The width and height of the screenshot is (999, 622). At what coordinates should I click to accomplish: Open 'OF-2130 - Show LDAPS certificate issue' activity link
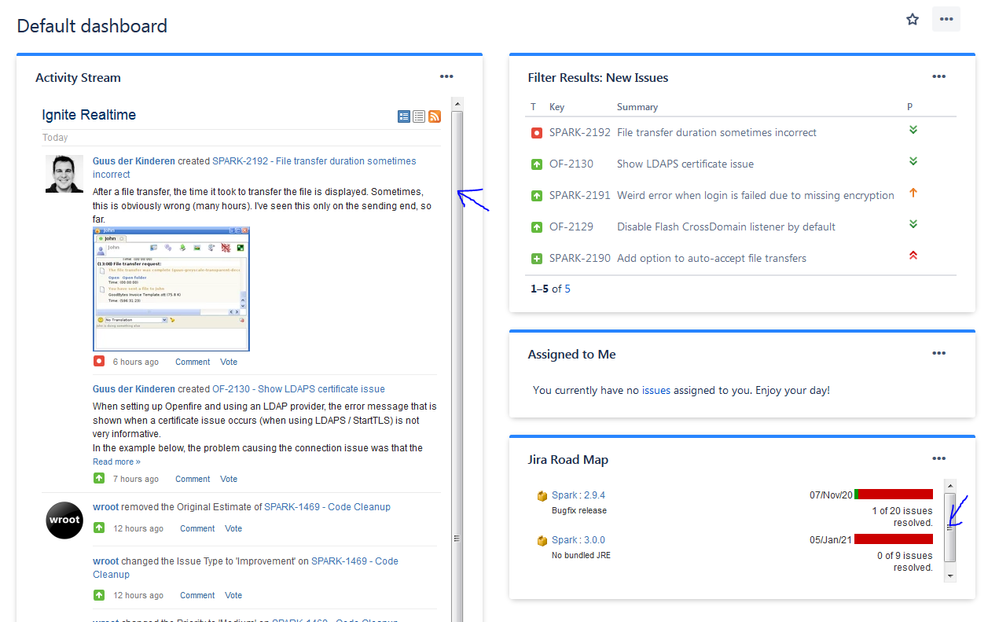(299, 389)
